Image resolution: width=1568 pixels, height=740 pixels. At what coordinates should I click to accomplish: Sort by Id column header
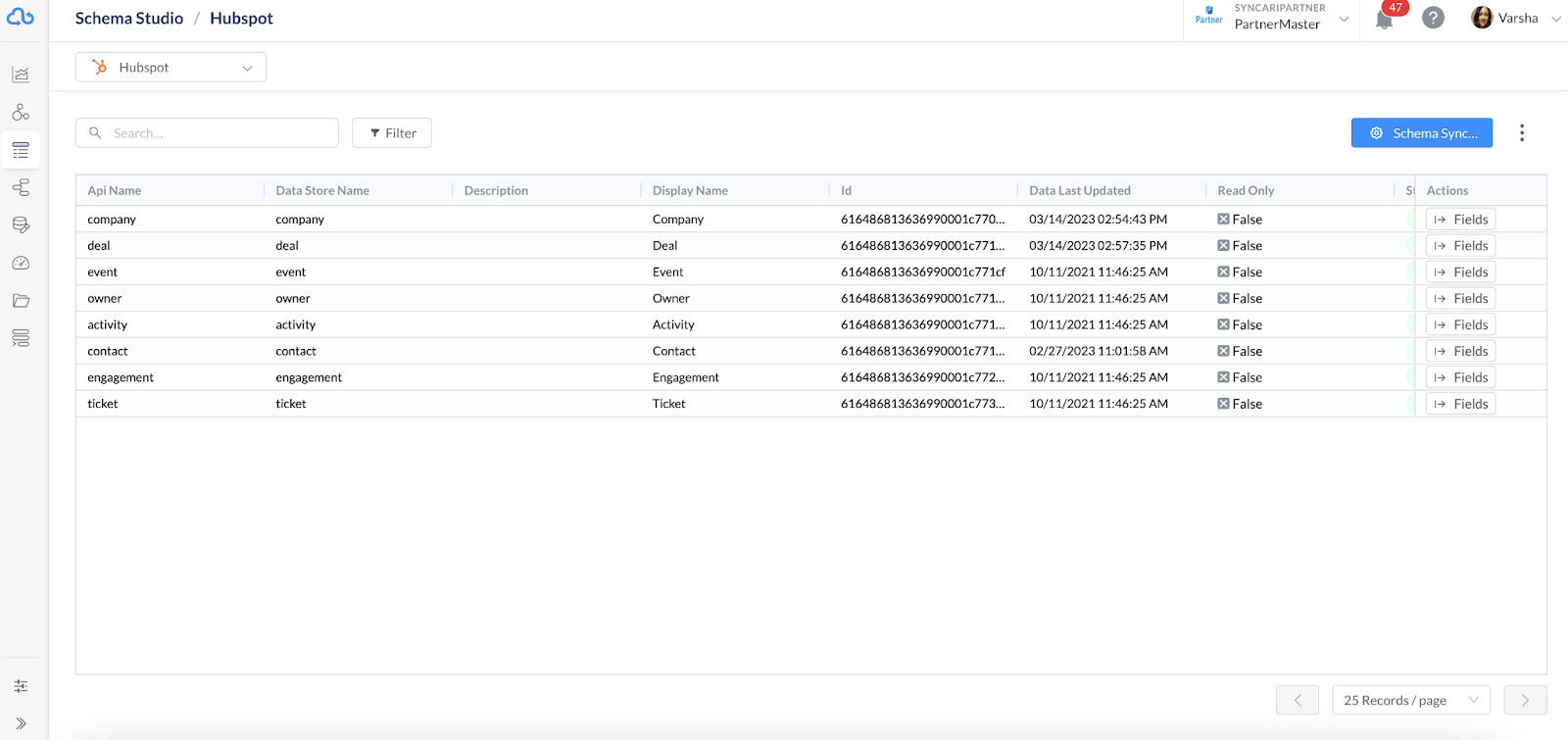(x=846, y=191)
